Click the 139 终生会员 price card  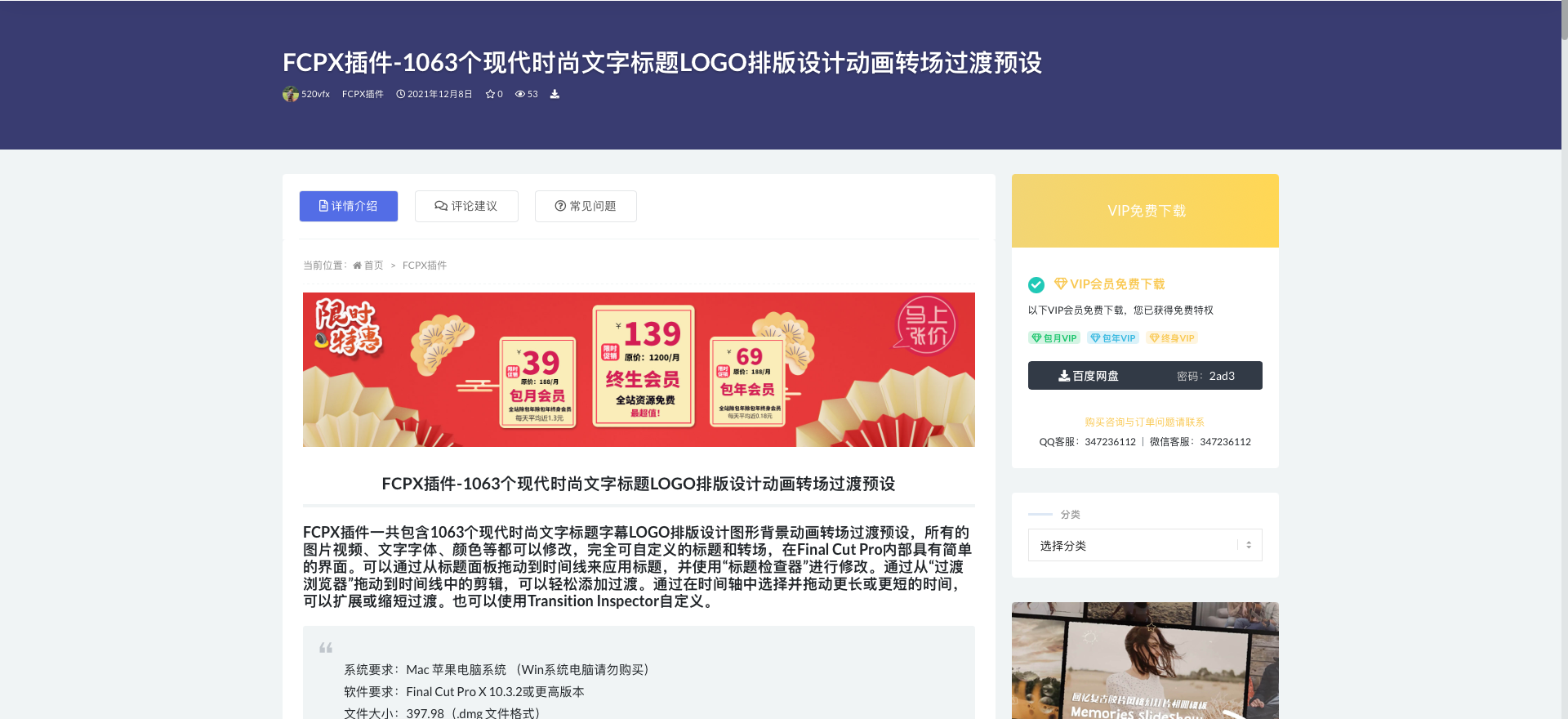pos(644,366)
